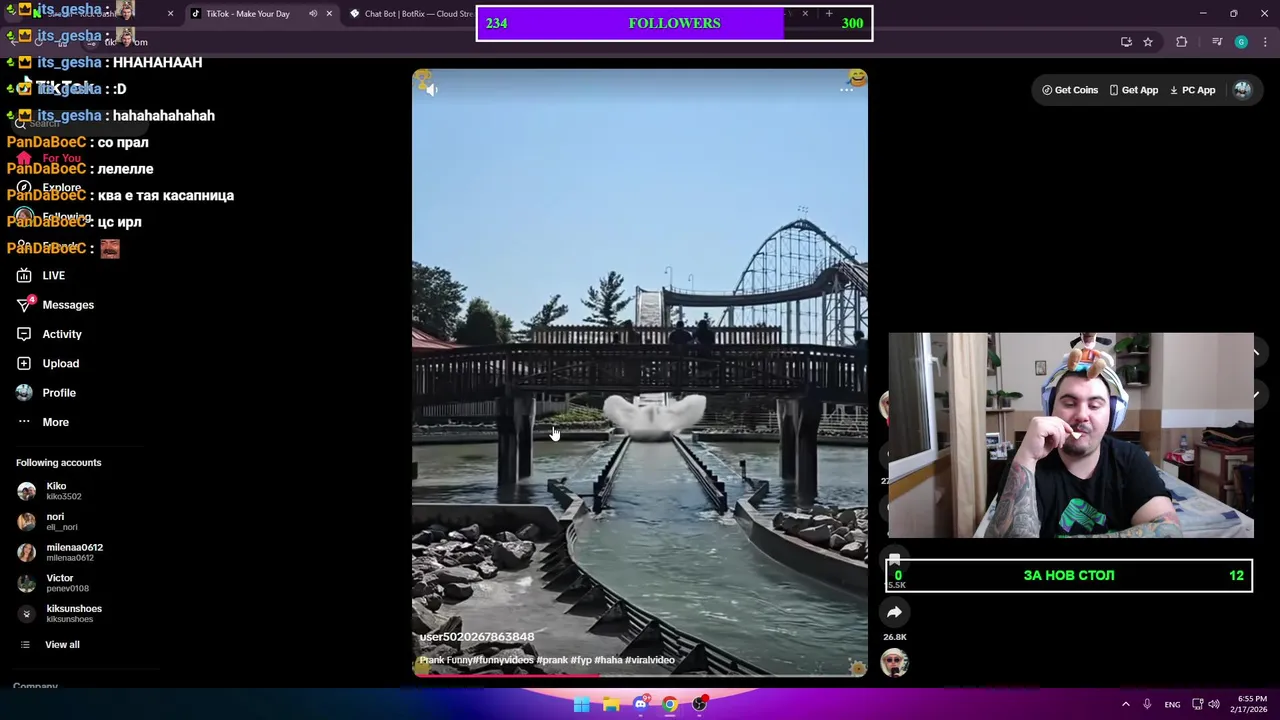Click the PC App download button

click(1192, 90)
